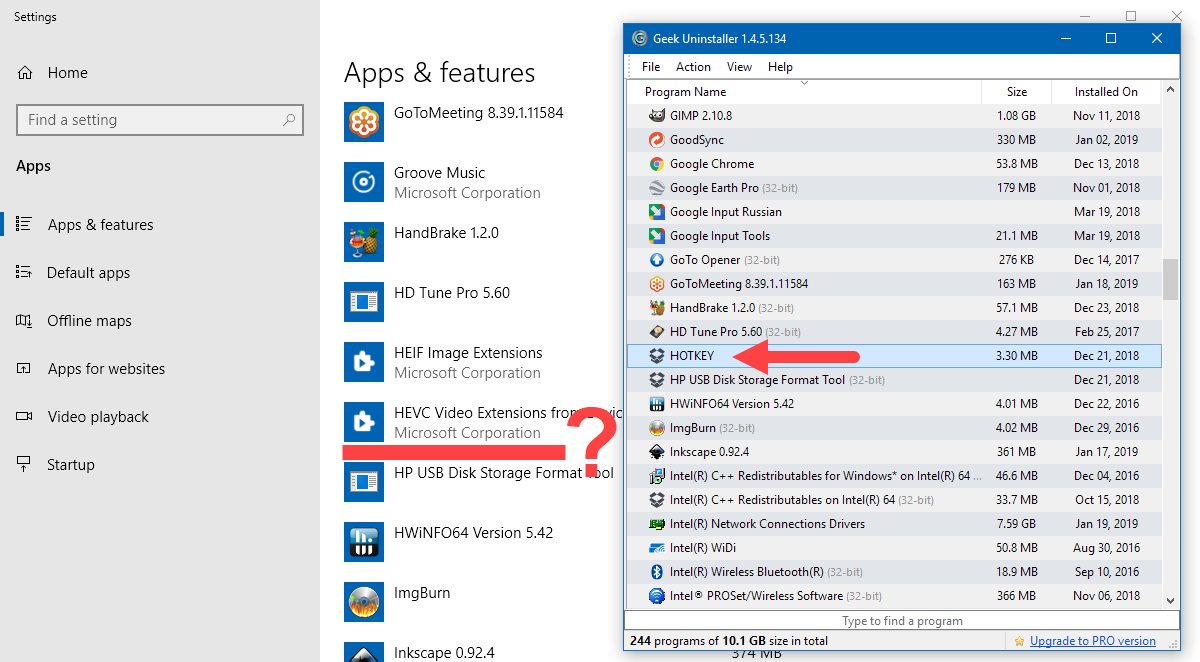Click the 1.08 GB size for GIMP
Image resolution: width=1200 pixels, height=662 pixels.
(x=1018, y=116)
